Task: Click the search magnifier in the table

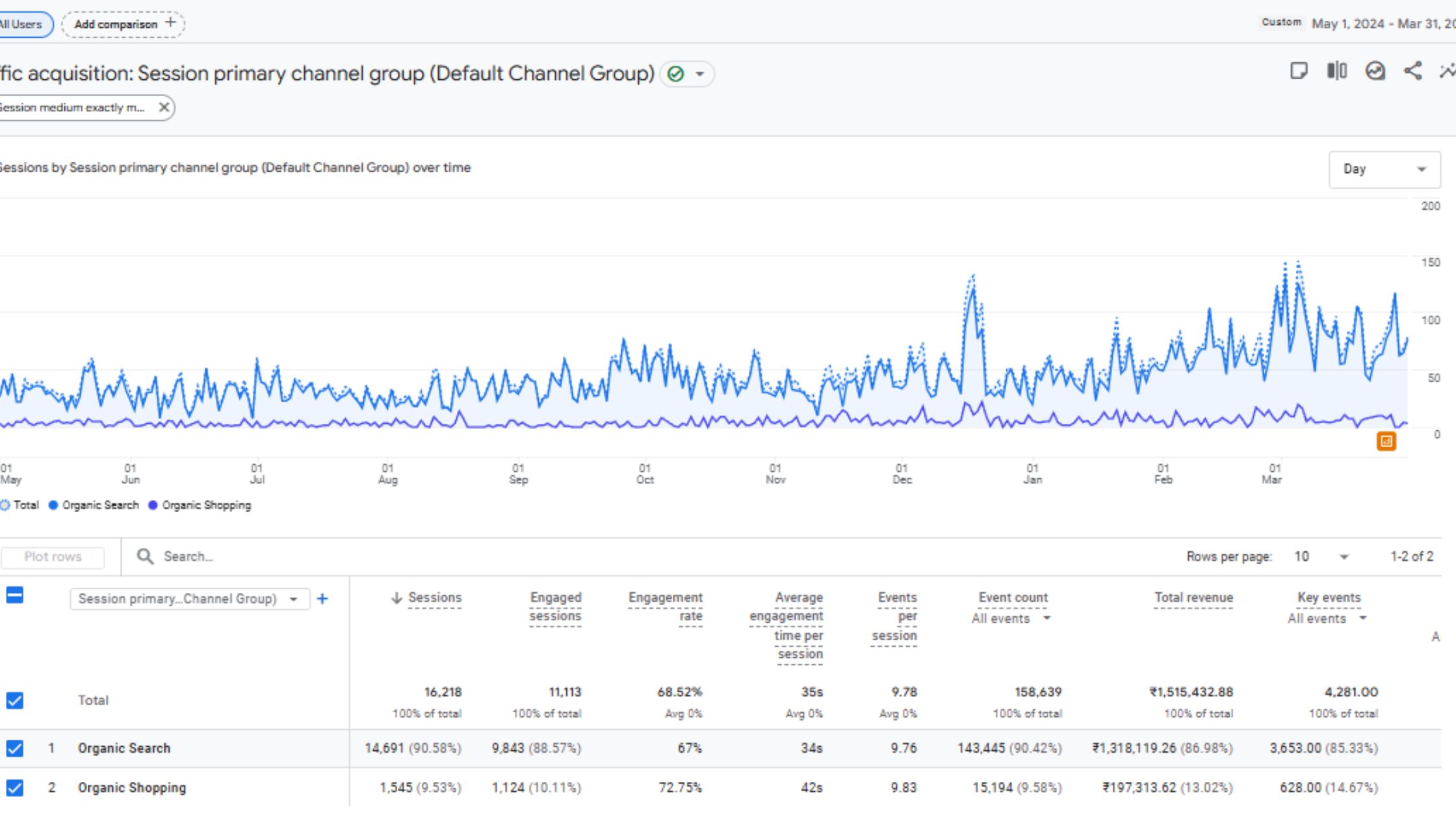Action: tap(144, 556)
